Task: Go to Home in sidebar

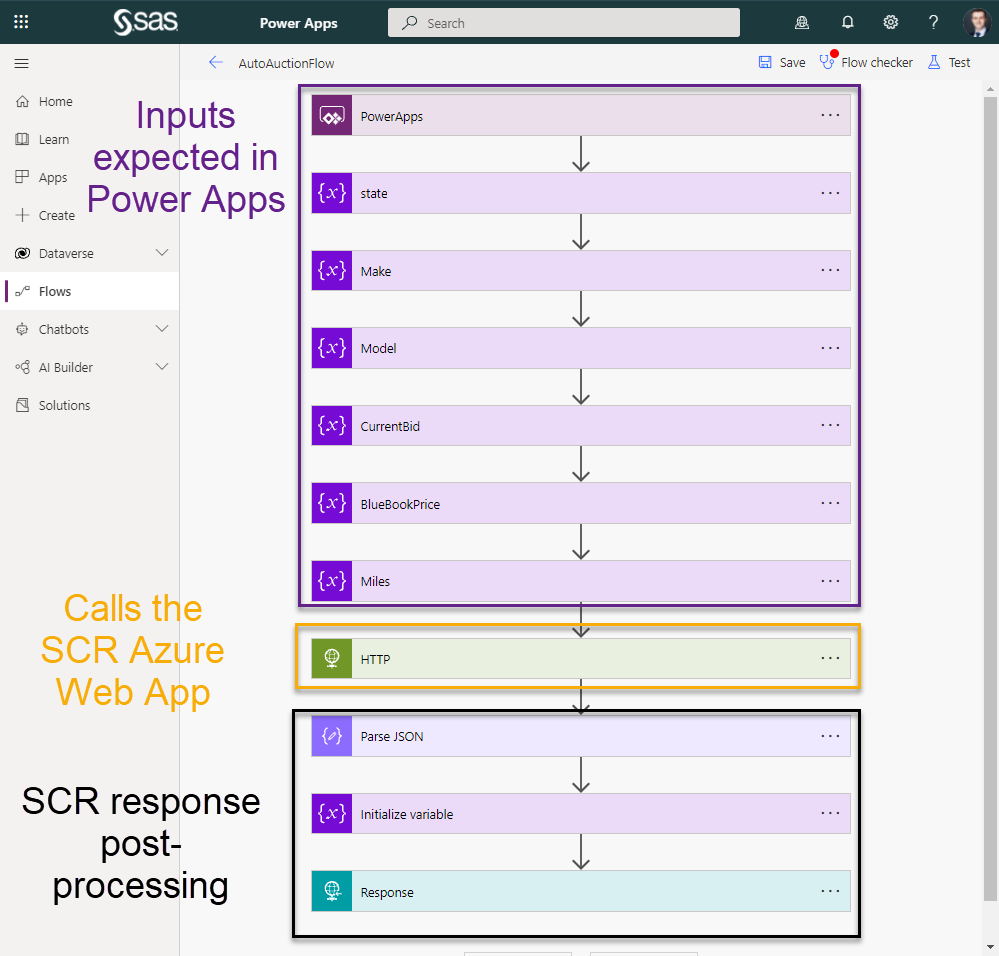Action: click(x=90, y=101)
